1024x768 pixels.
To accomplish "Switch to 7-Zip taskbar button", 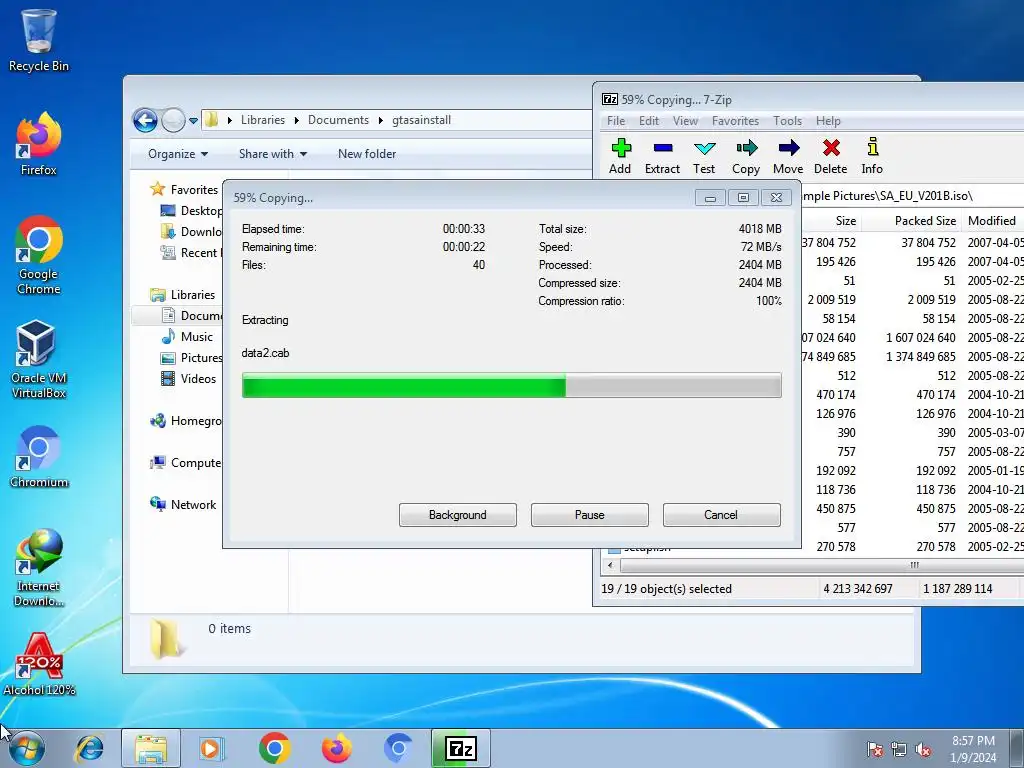I will (x=460, y=748).
